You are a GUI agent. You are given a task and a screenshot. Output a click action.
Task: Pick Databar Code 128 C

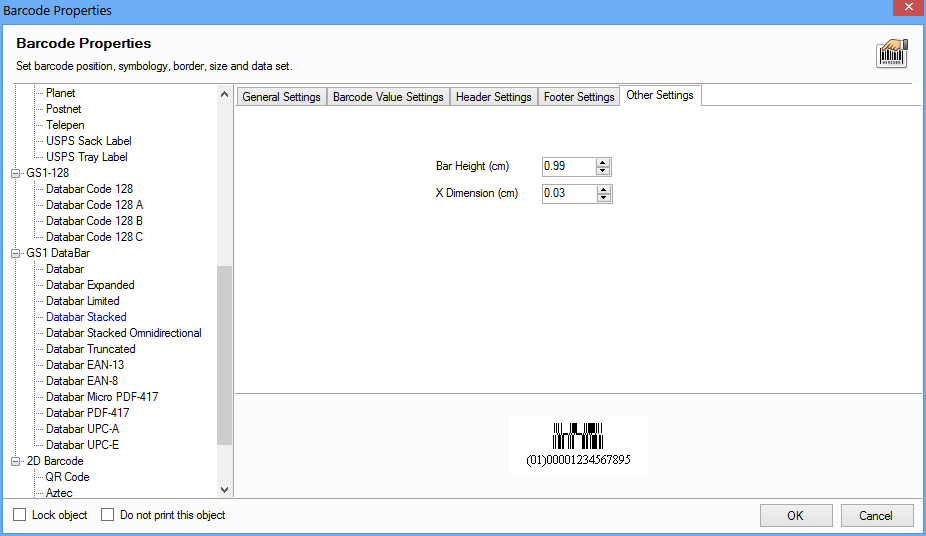click(94, 236)
